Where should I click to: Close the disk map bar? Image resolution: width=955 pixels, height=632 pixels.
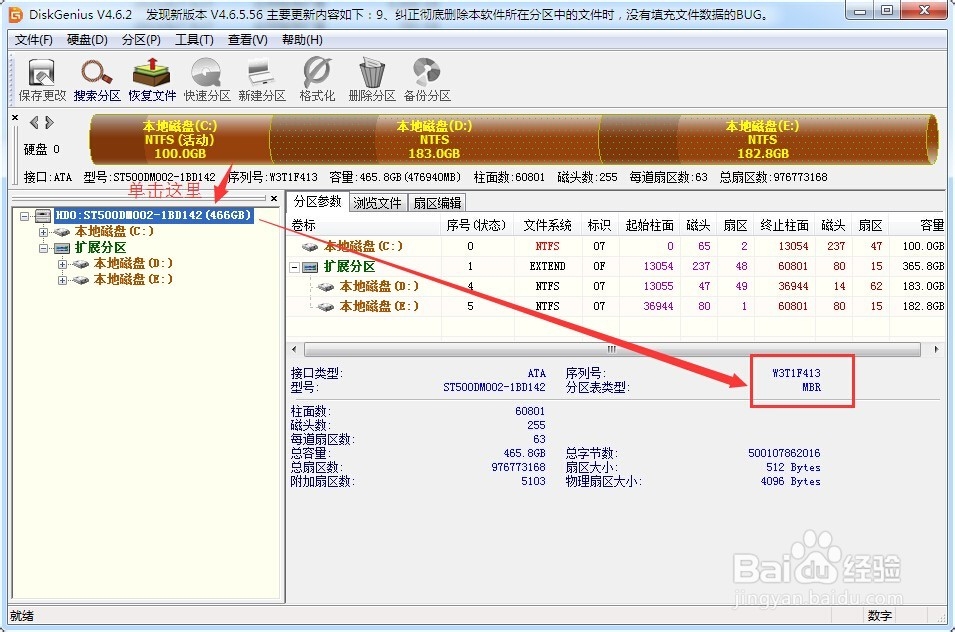coord(15,118)
